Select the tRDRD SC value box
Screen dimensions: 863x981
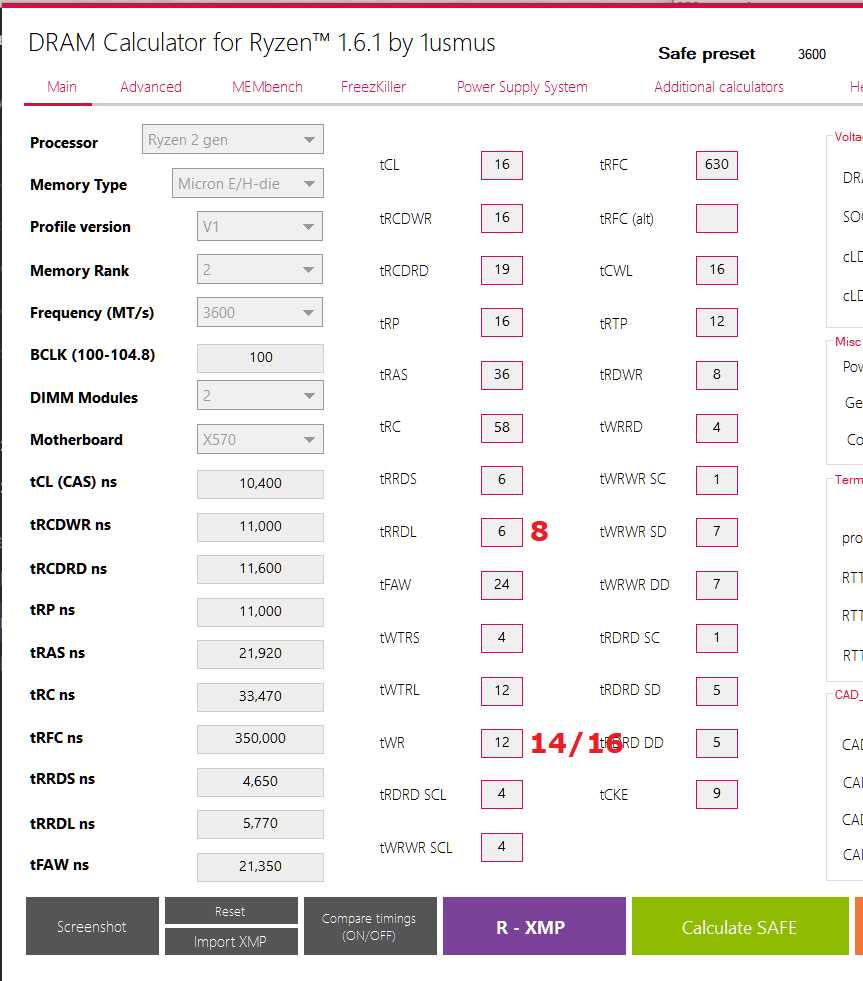(717, 638)
